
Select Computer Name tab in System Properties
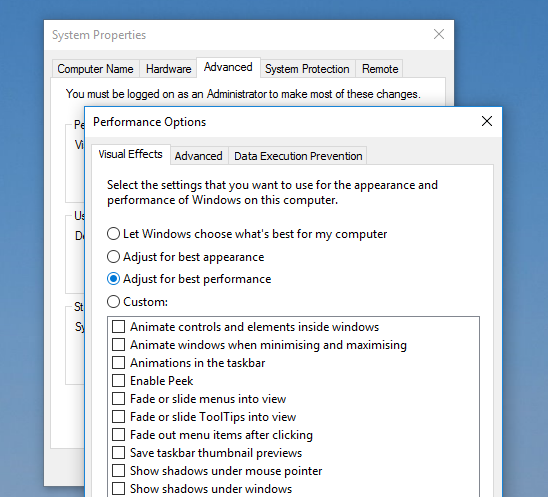tap(95, 69)
